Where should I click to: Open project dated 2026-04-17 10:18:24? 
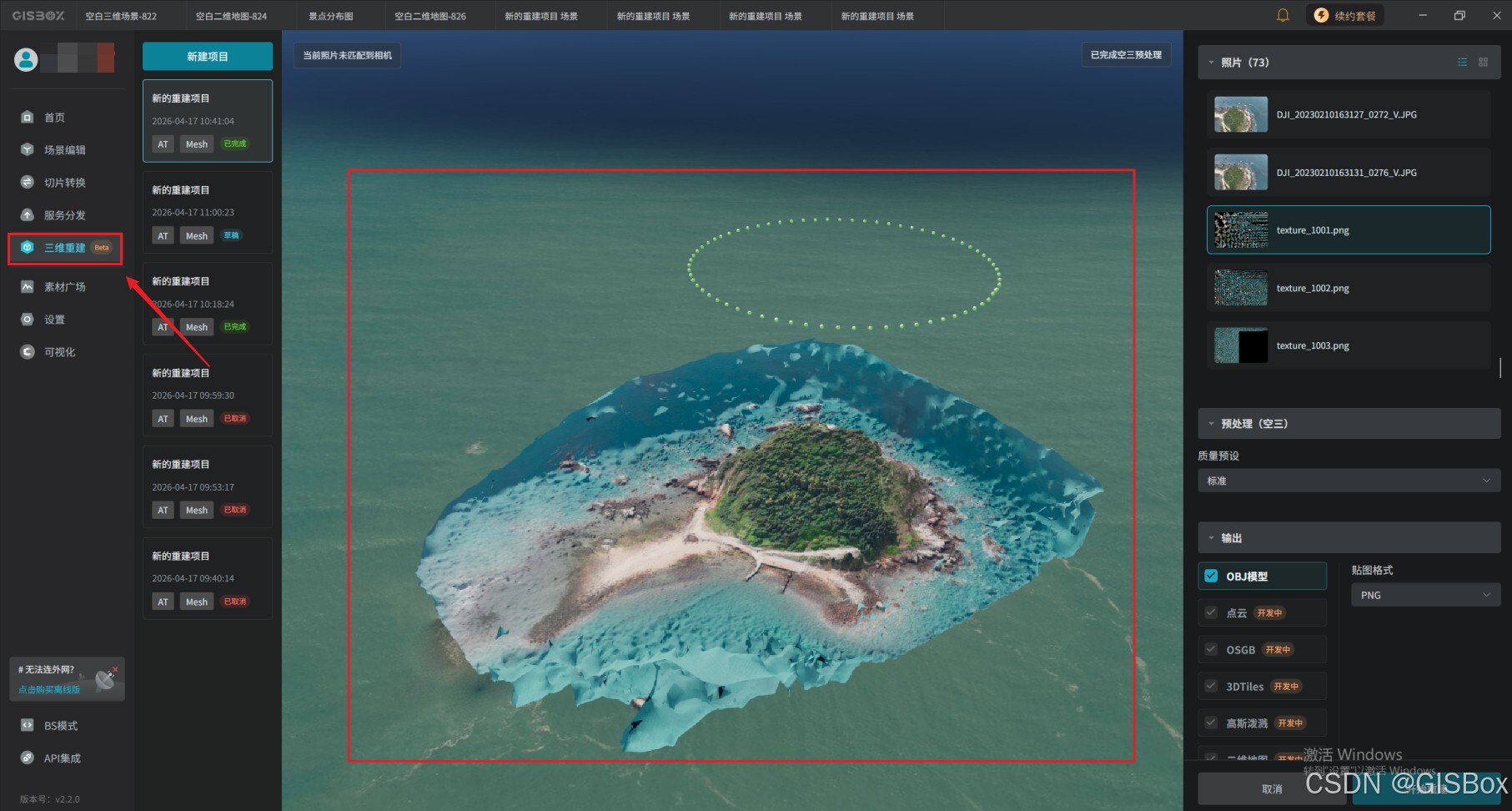(x=208, y=304)
